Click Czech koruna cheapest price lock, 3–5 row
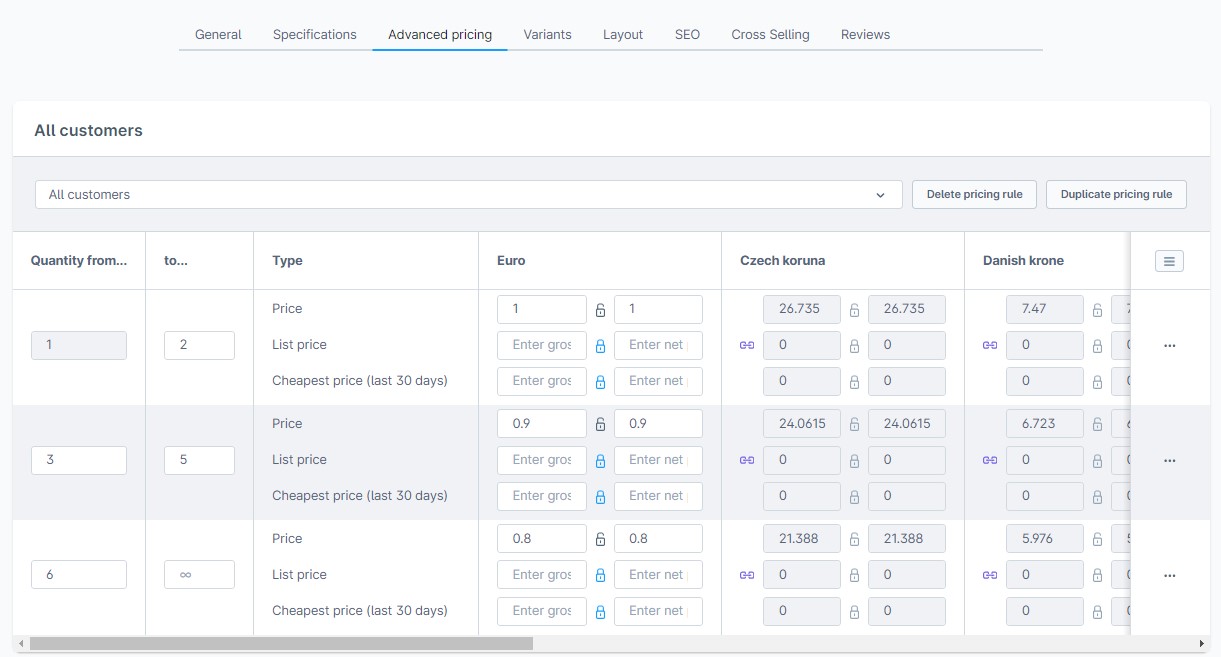The height and width of the screenshot is (657, 1221). pos(854,497)
